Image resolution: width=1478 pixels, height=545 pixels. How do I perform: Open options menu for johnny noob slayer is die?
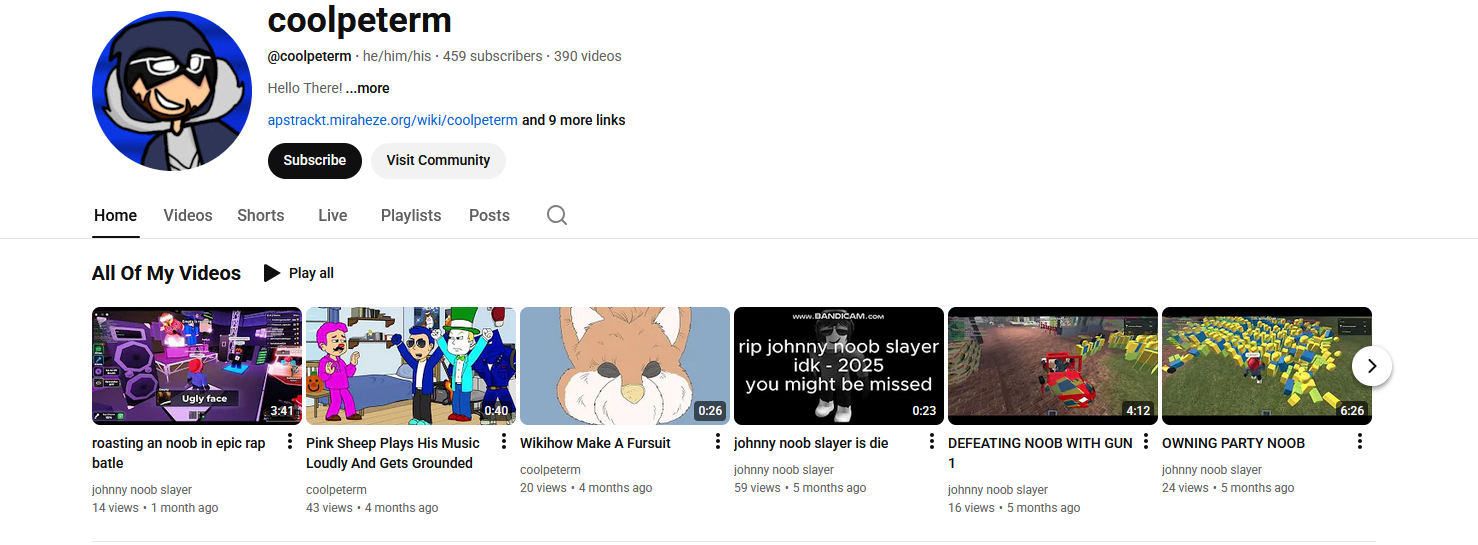click(x=932, y=442)
